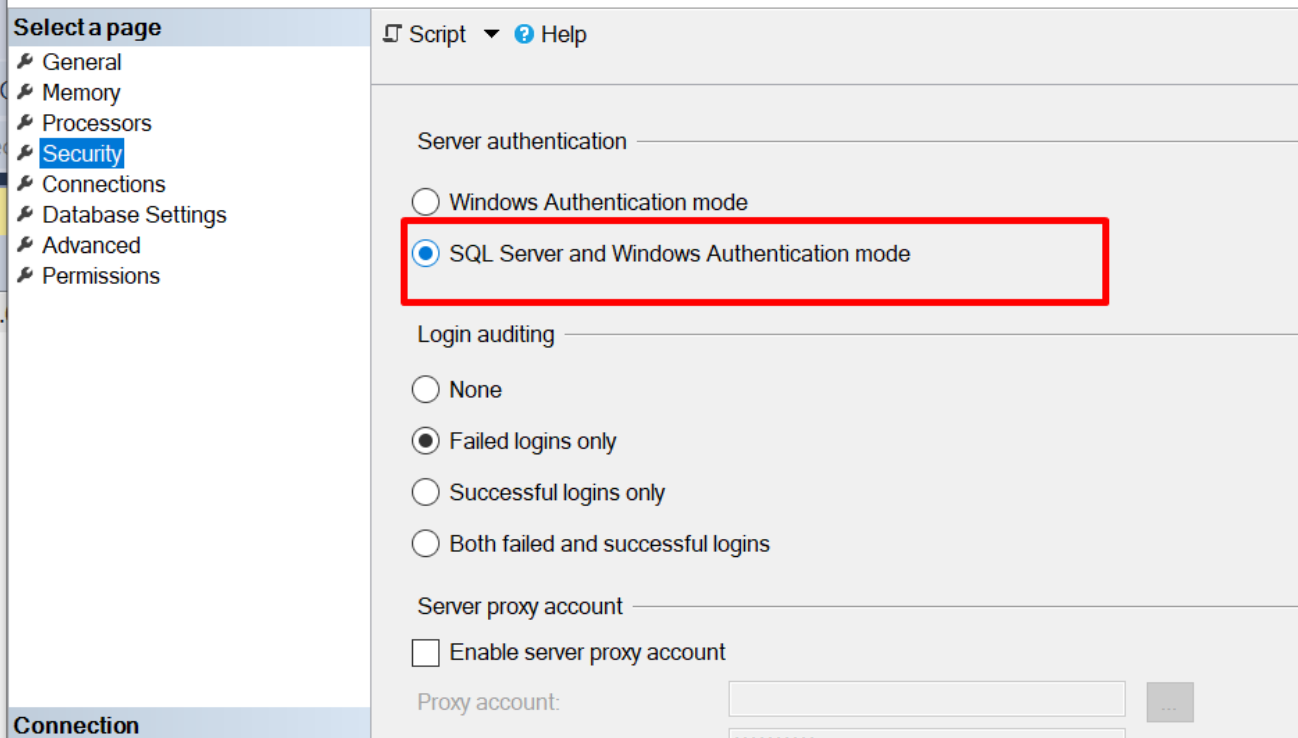Click the wrench icon beside Memory
This screenshot has height=738, width=1298.
click(x=25, y=93)
